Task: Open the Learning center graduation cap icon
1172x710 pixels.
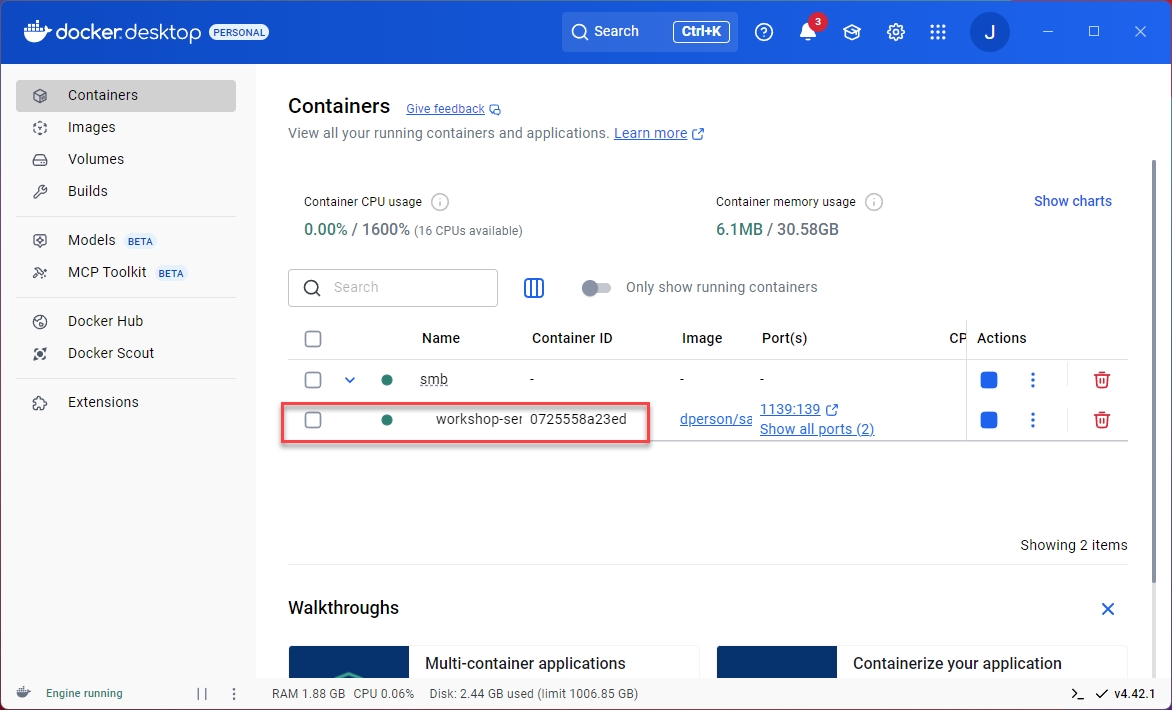Action: coord(851,32)
